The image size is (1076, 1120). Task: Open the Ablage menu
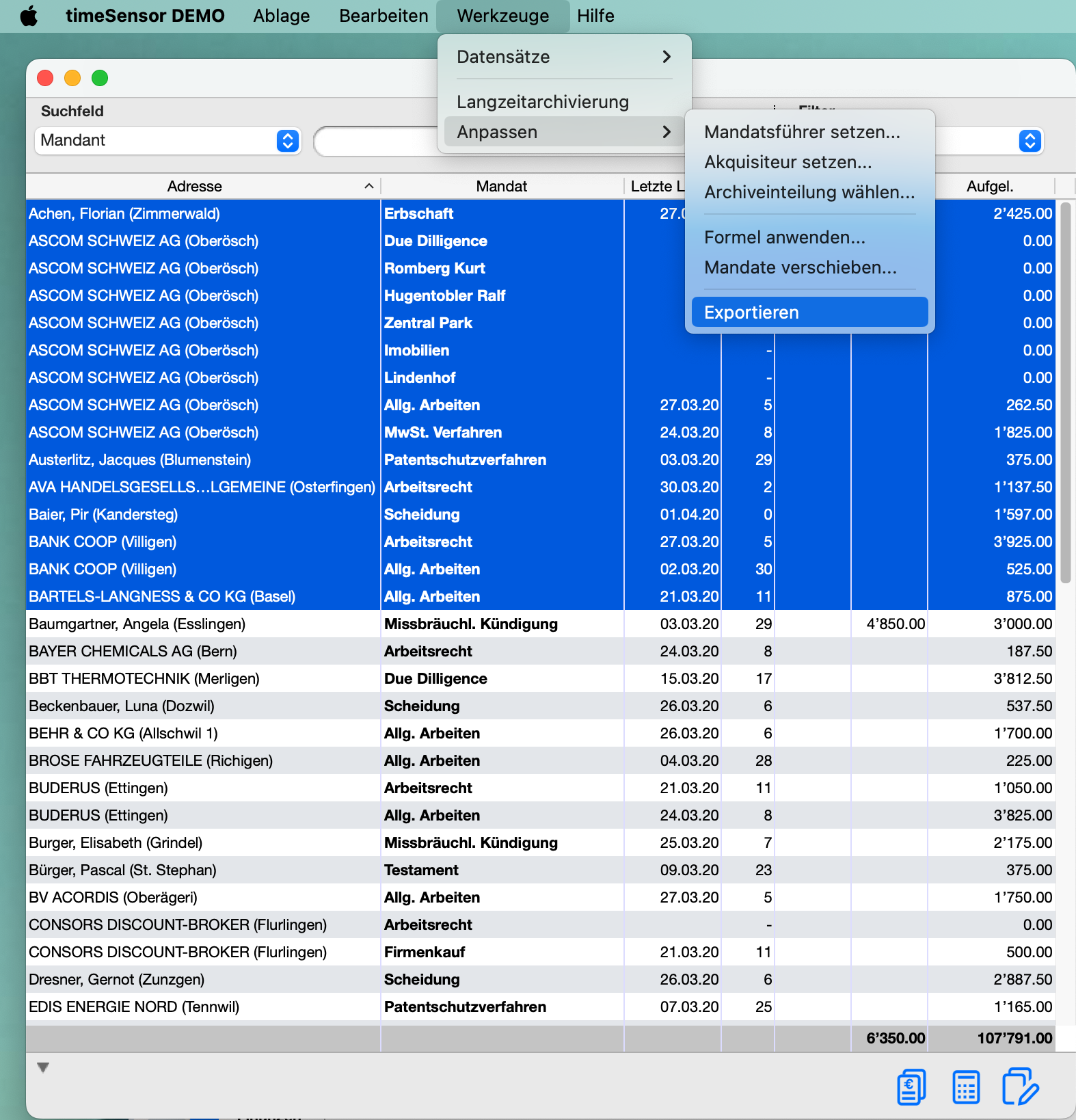282,16
